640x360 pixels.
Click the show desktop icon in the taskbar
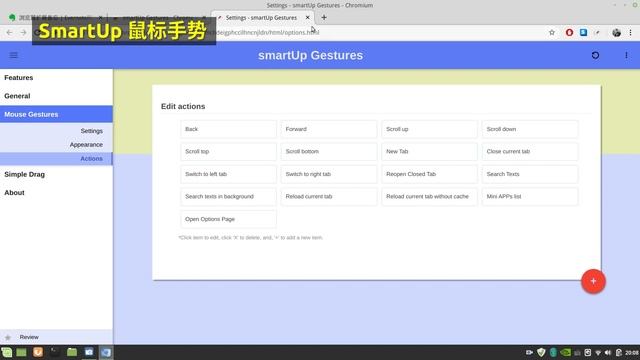click(x=21, y=352)
